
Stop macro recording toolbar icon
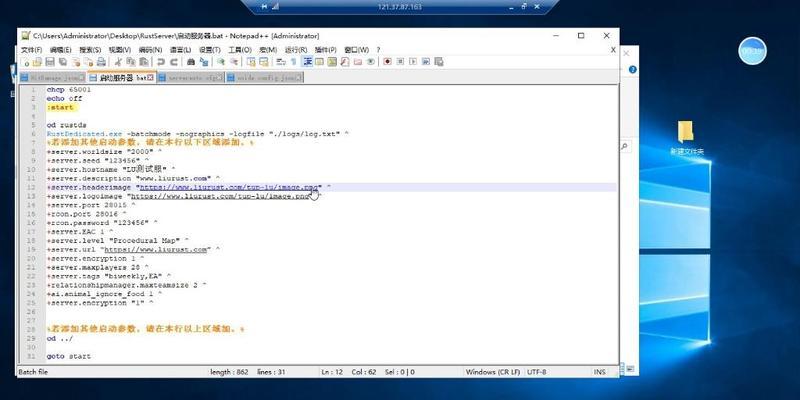(401, 62)
